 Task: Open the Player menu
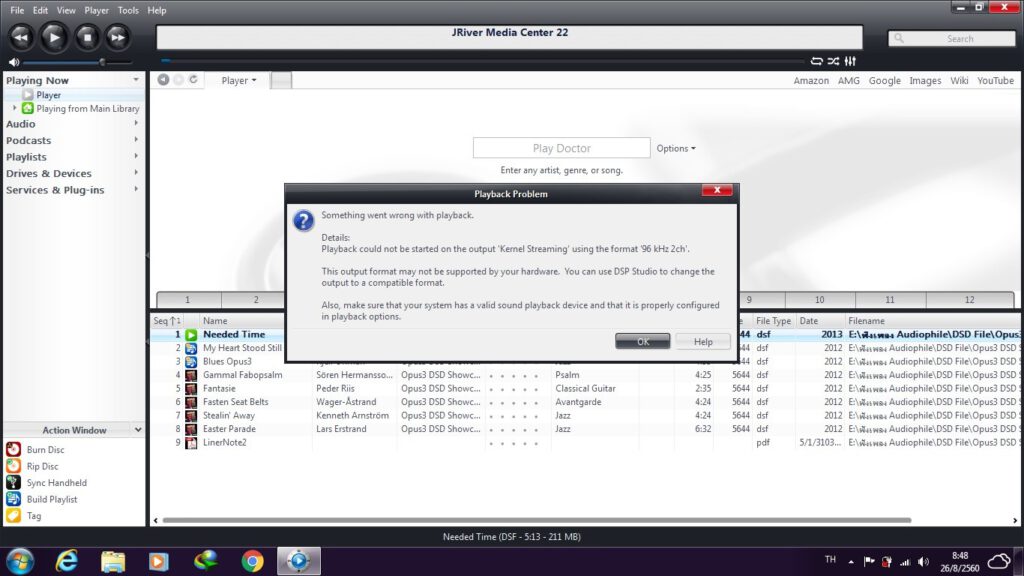tap(97, 10)
